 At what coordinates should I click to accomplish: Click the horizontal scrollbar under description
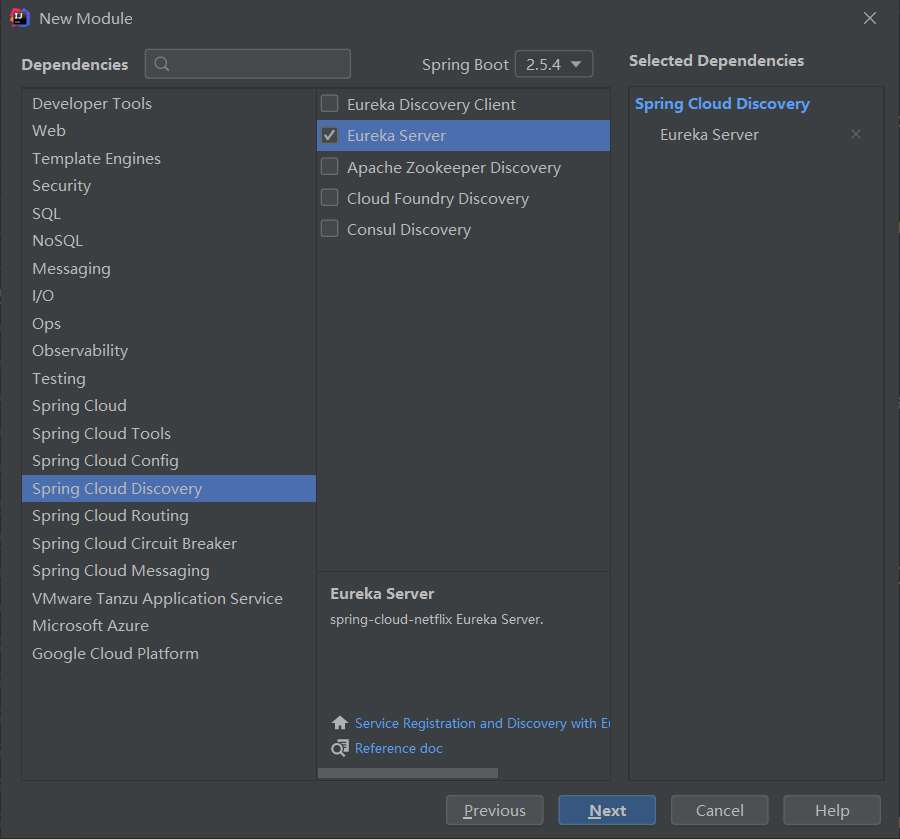point(408,773)
